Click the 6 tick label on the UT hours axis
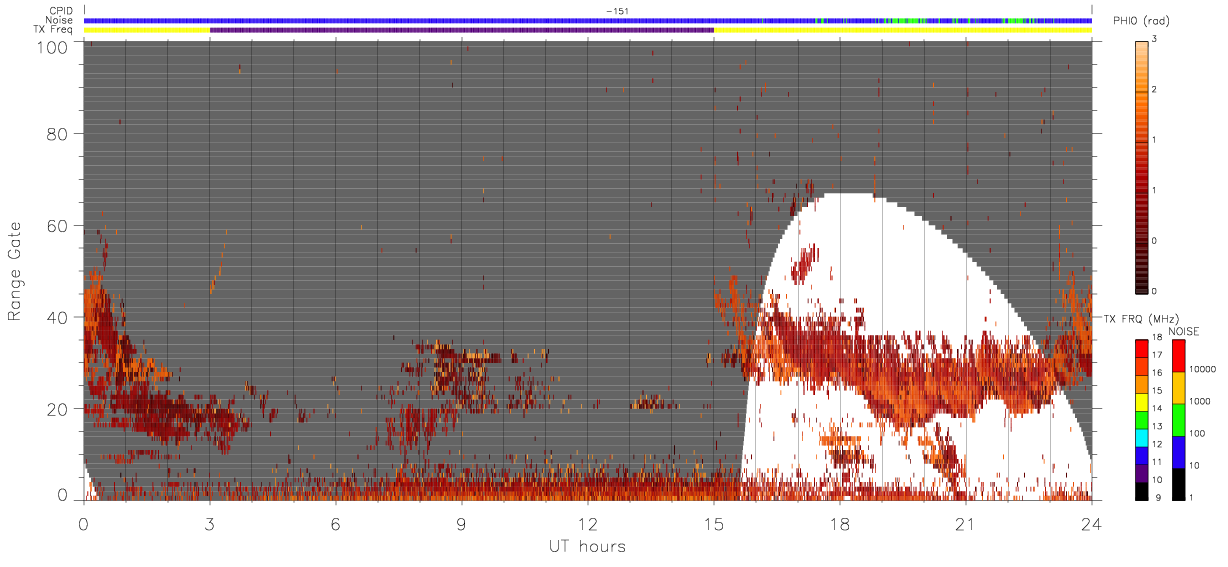The height and width of the screenshot is (567, 1228). coord(336,523)
